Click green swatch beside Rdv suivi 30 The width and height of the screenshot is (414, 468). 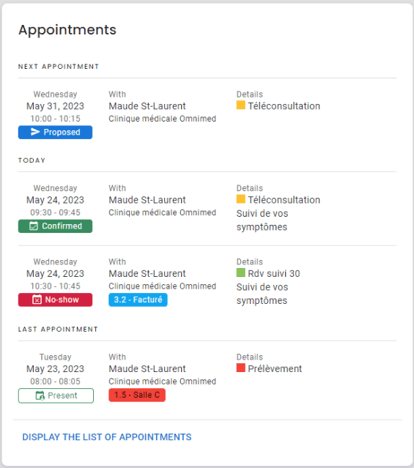(241, 273)
